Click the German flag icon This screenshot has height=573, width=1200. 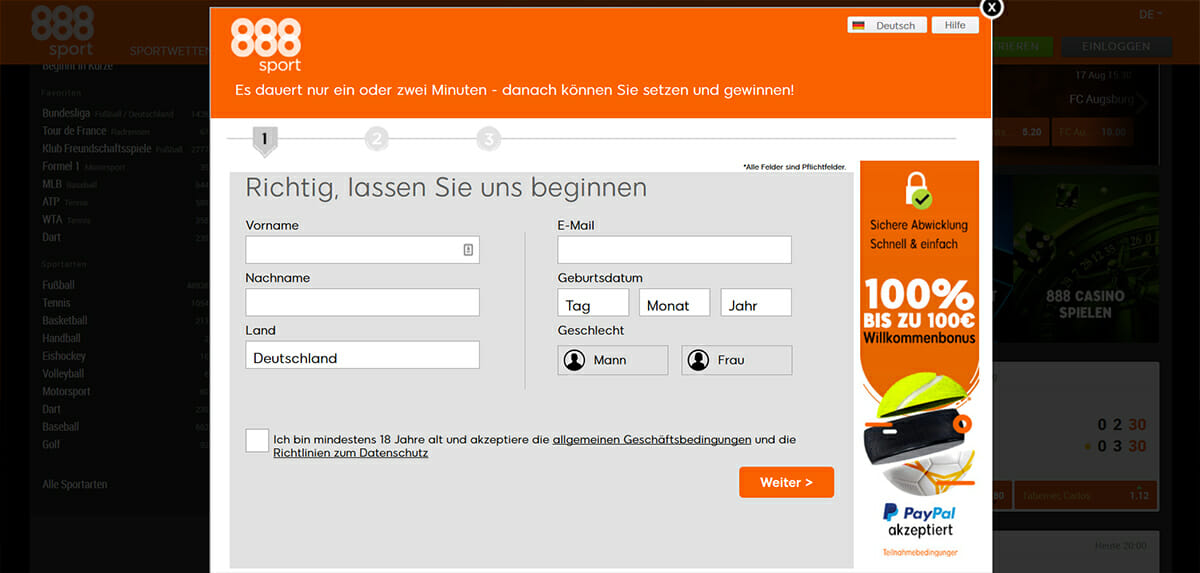click(x=858, y=25)
